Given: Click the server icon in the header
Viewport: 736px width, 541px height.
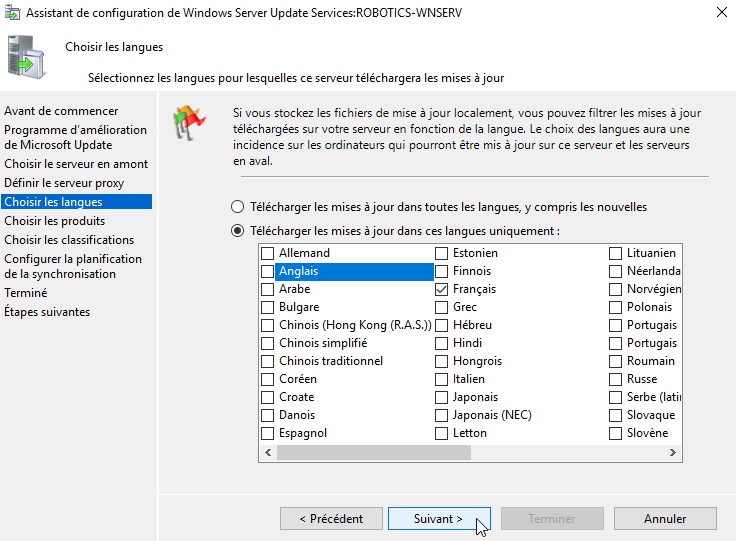Looking at the screenshot, I should 26,57.
